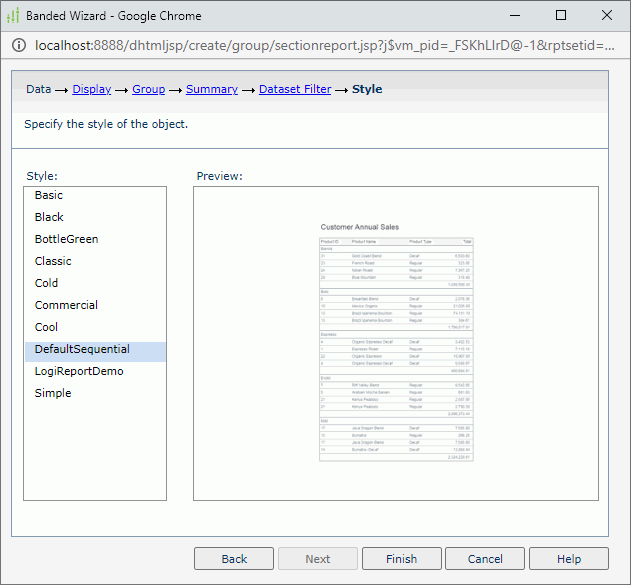Click the Banded Wizard app icon in title bar
Screen dimensions: 631x585
(x=14, y=16)
